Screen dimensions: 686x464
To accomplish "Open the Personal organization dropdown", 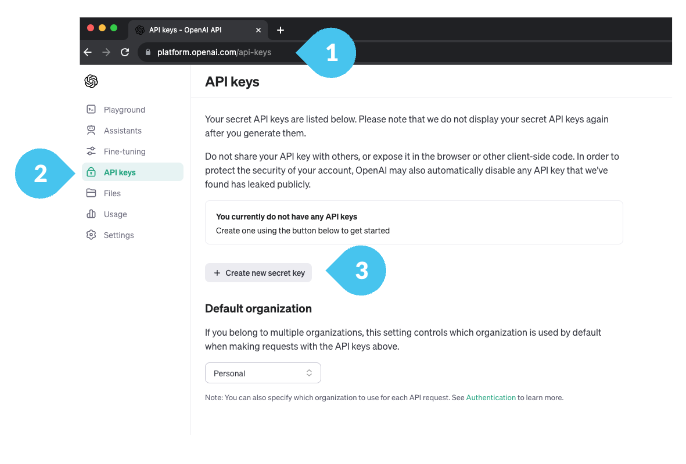I will point(262,373).
